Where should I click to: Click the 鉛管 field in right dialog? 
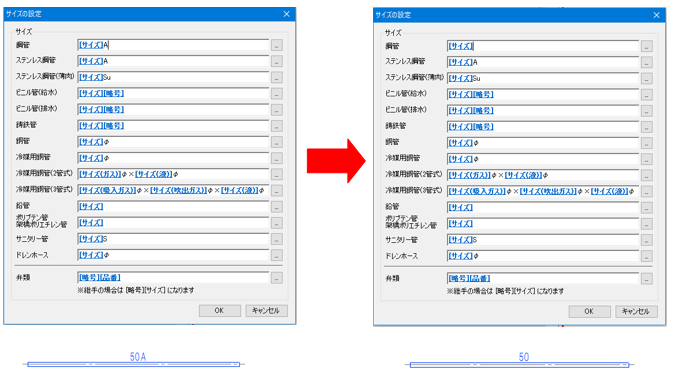click(x=543, y=208)
